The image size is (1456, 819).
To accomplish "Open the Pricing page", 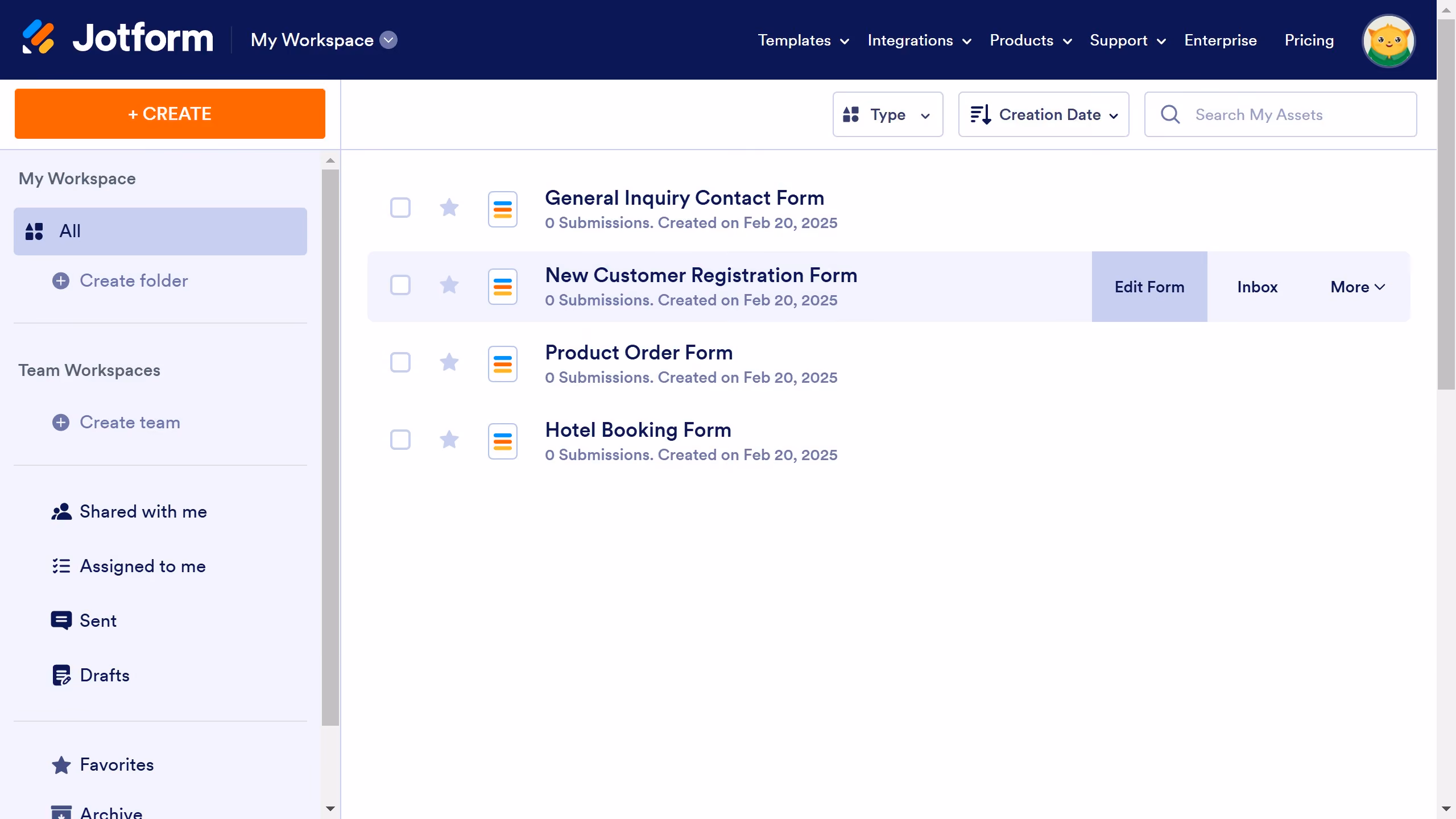I will tap(1309, 40).
